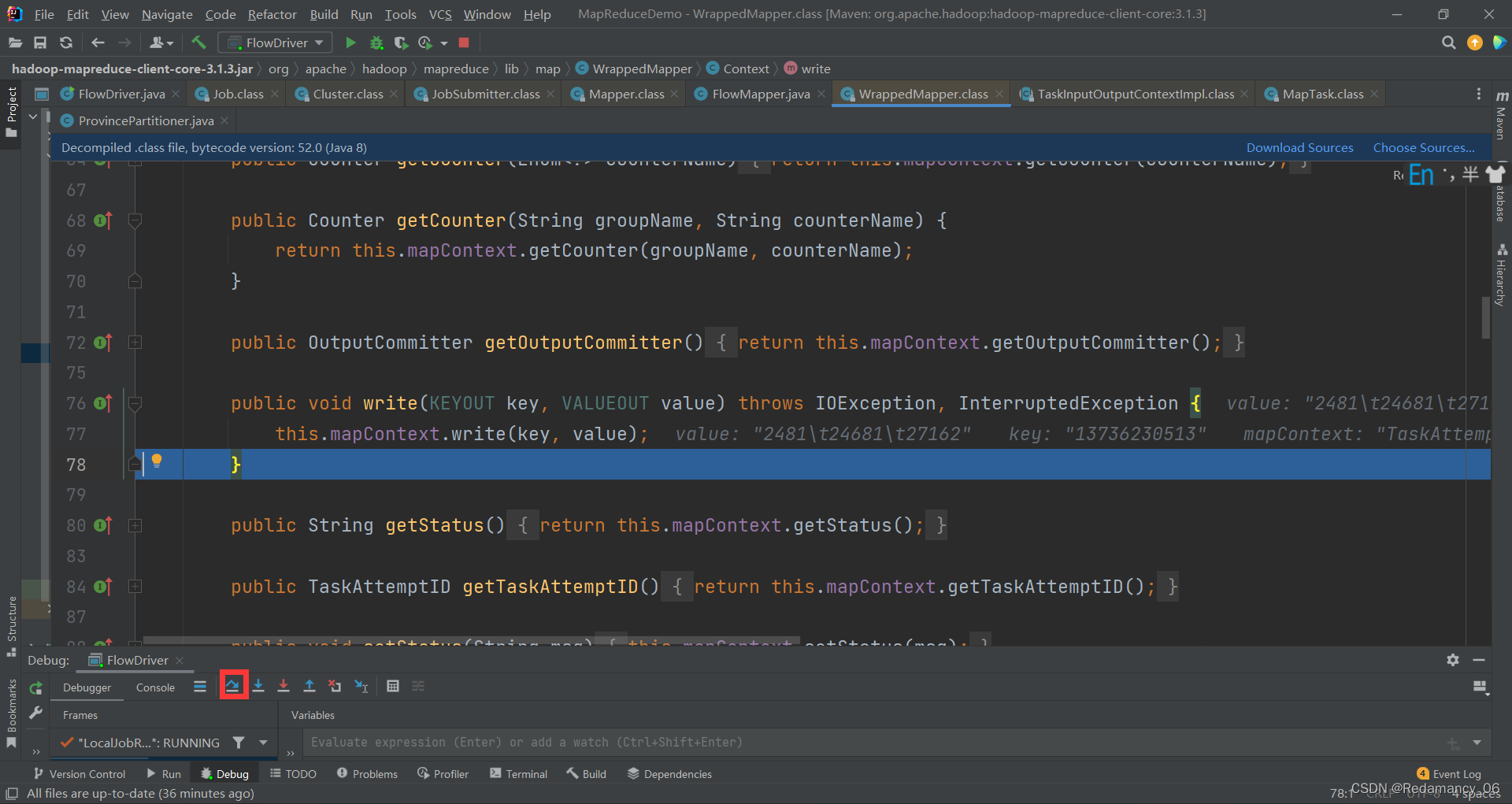Open debugger settings with the wrench icon
Screen dimensions: 1512x804
35,713
